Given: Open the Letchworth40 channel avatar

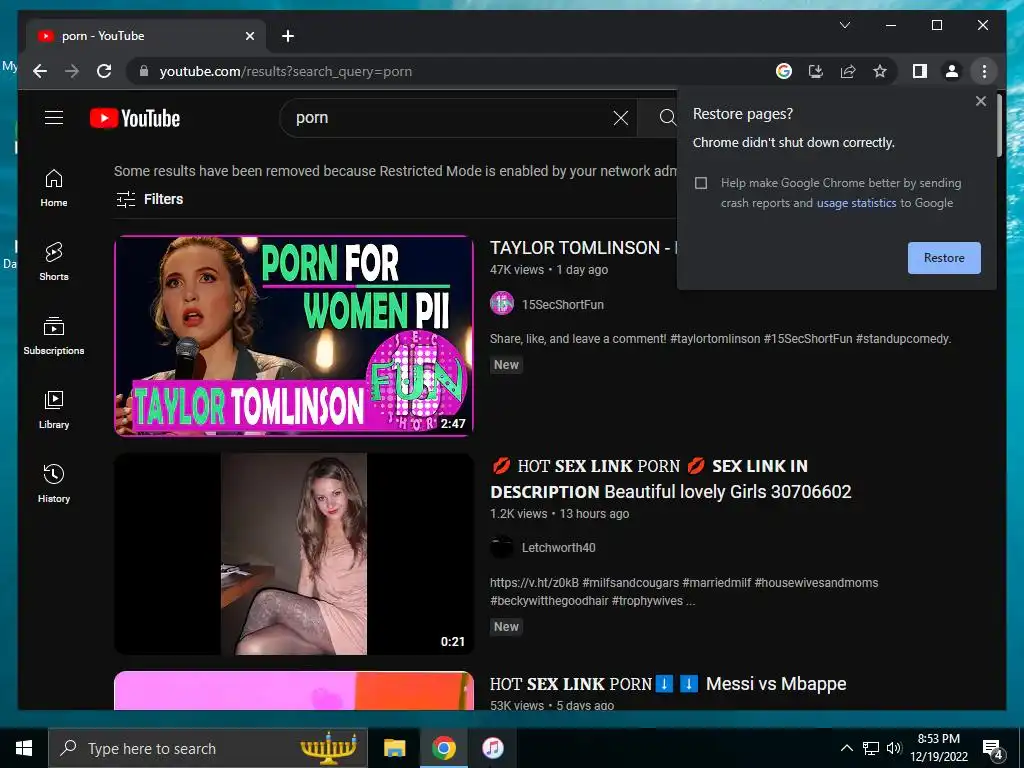Looking at the screenshot, I should (502, 547).
